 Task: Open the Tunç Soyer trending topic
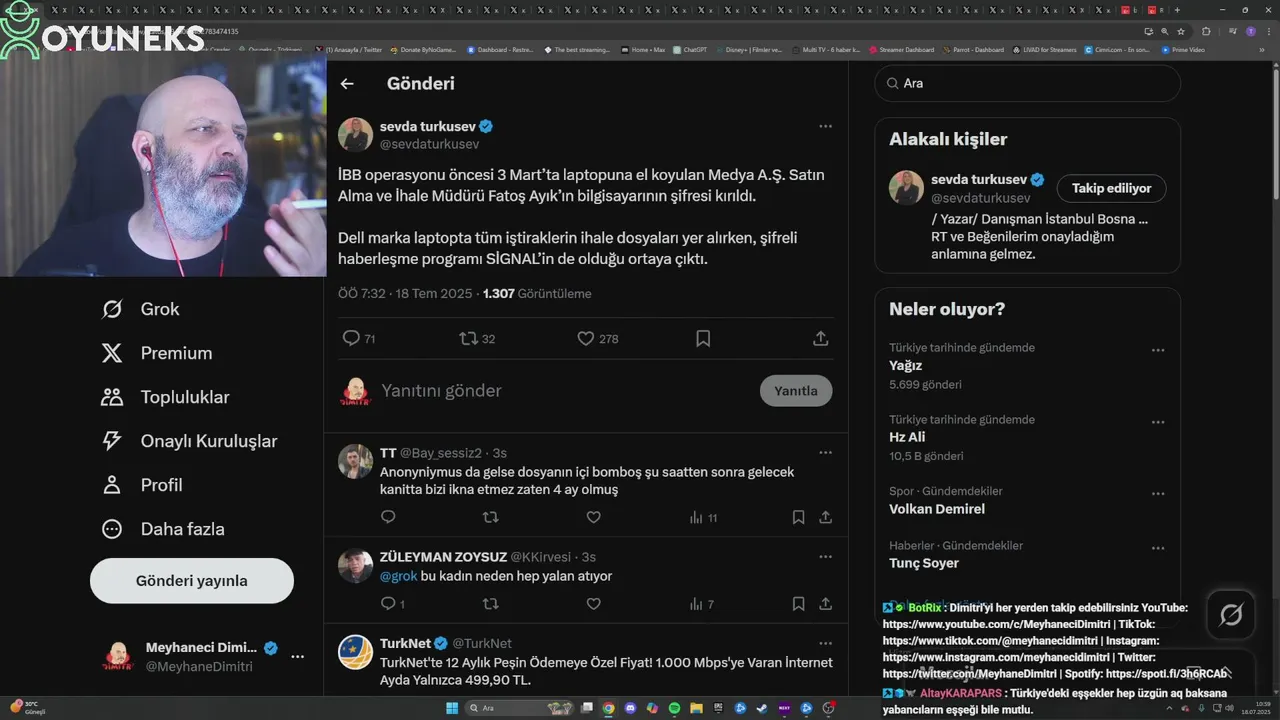click(924, 563)
